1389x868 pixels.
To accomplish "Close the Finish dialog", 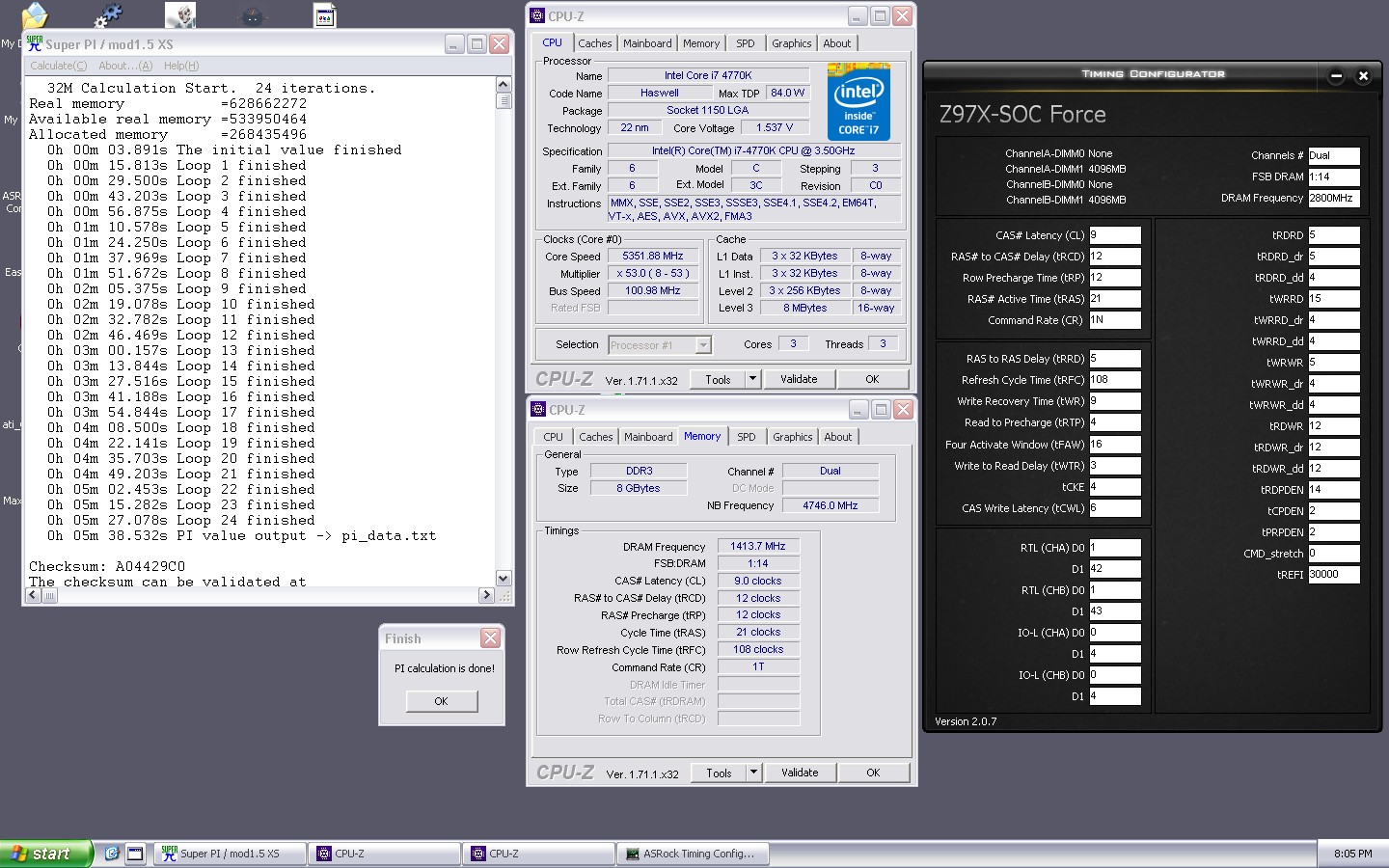I will tap(490, 638).
